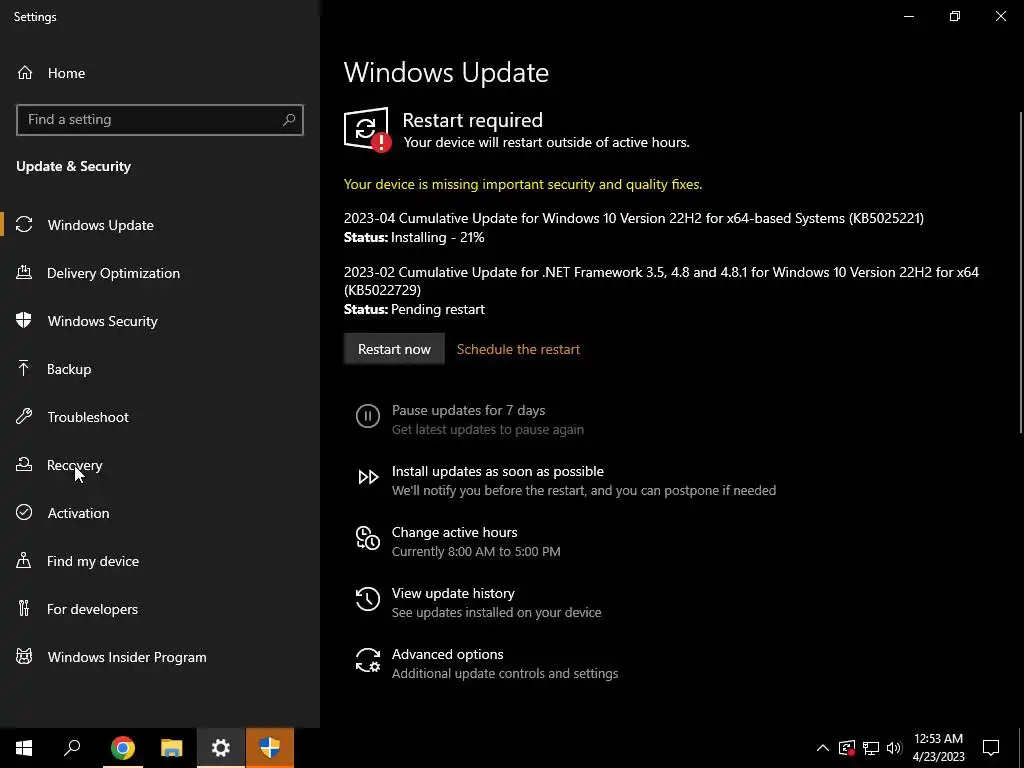The height and width of the screenshot is (768, 1024).
Task: Click the Find my device icon
Action: 24,561
